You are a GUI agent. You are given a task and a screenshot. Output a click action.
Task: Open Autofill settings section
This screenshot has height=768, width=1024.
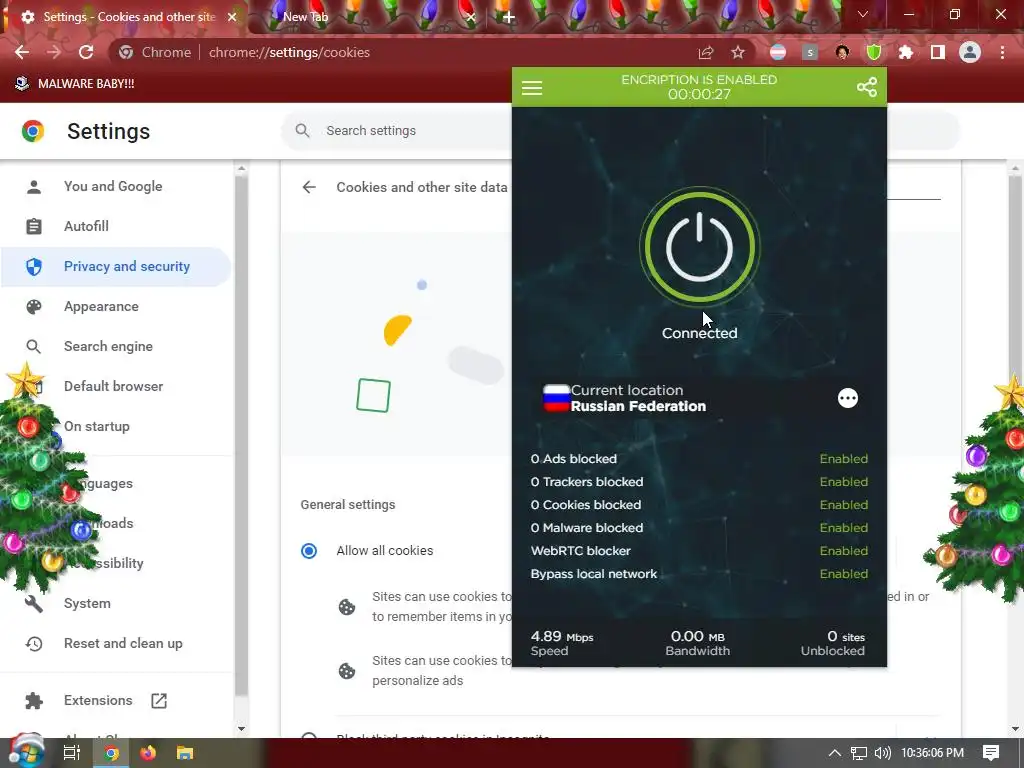(x=86, y=226)
